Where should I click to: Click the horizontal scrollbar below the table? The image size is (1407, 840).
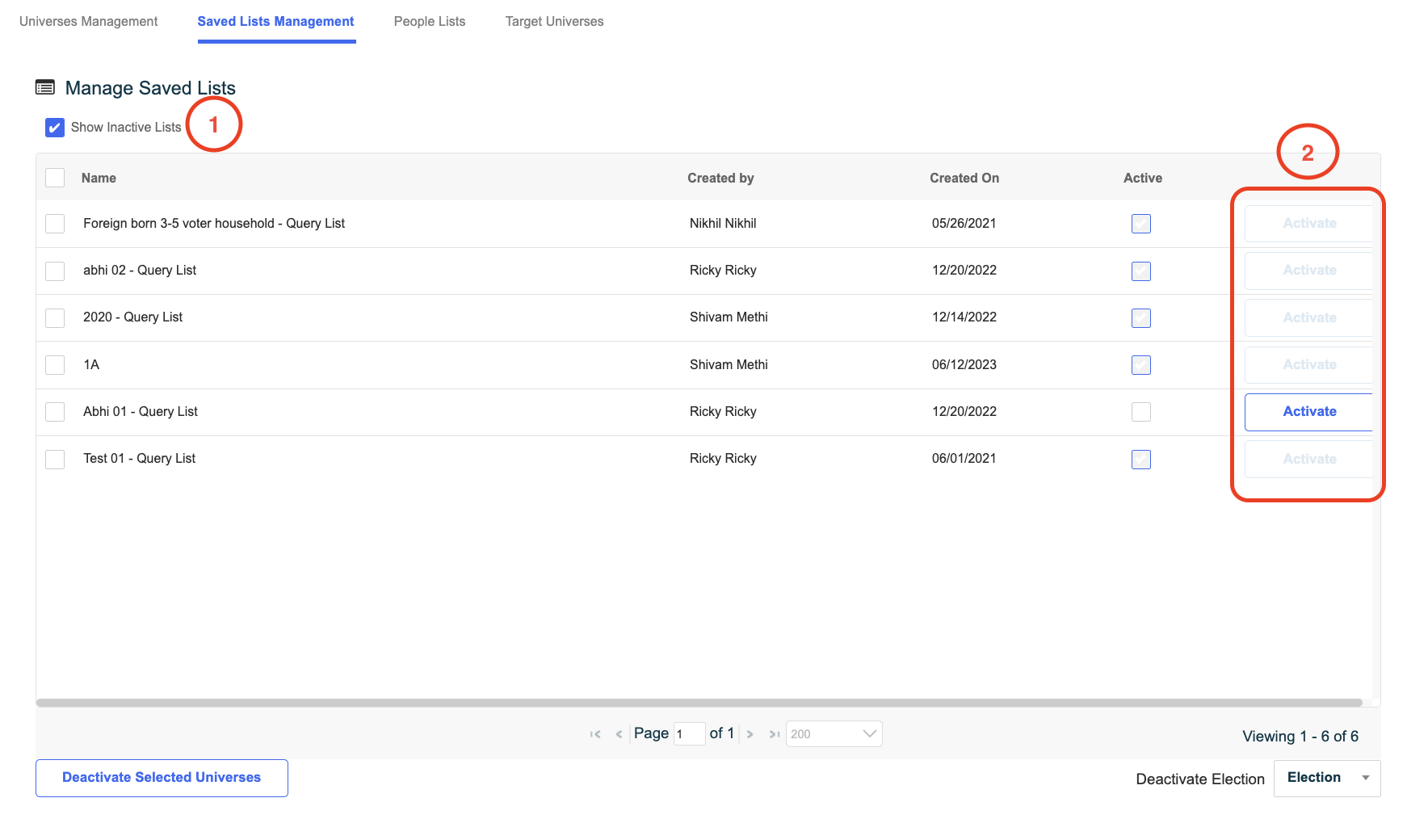pos(699,703)
